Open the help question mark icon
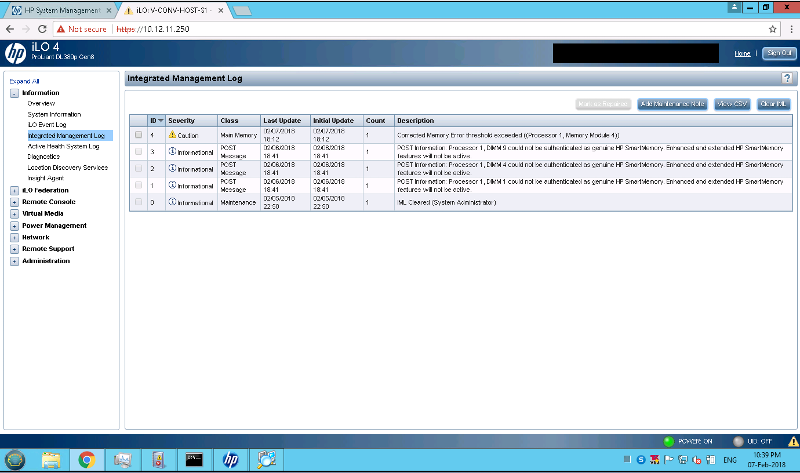The width and height of the screenshot is (800, 473). coord(787,78)
